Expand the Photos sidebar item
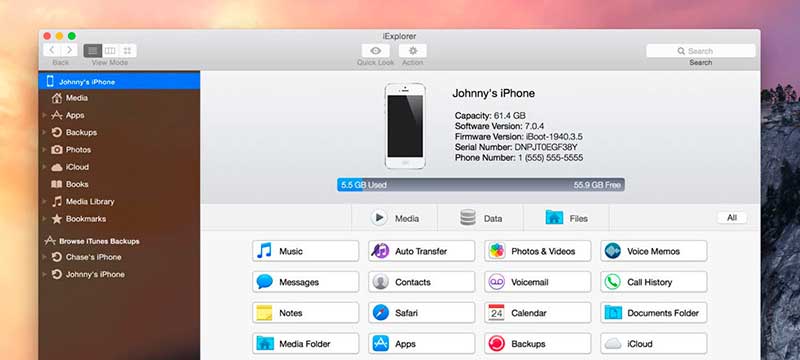 click(45, 149)
